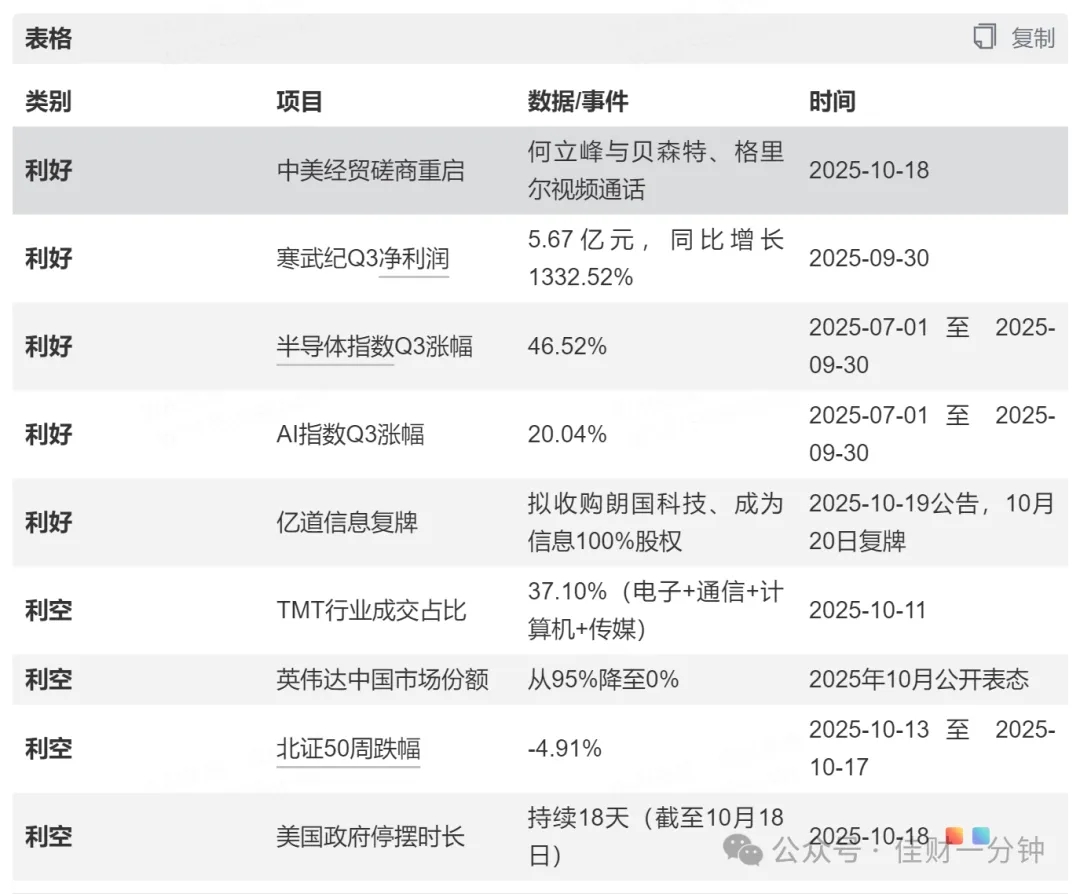Click the 从95%降至0% cell
The width and height of the screenshot is (1080, 894).
point(603,679)
